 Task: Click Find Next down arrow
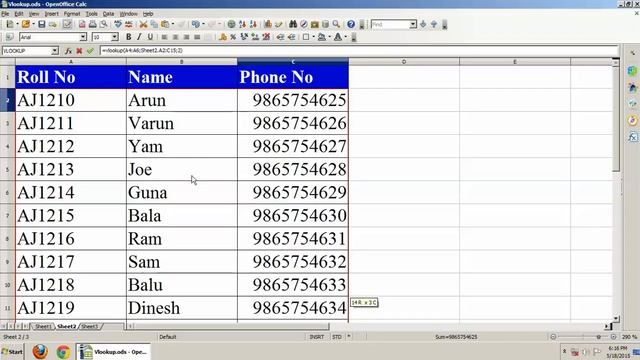(x=423, y=24)
